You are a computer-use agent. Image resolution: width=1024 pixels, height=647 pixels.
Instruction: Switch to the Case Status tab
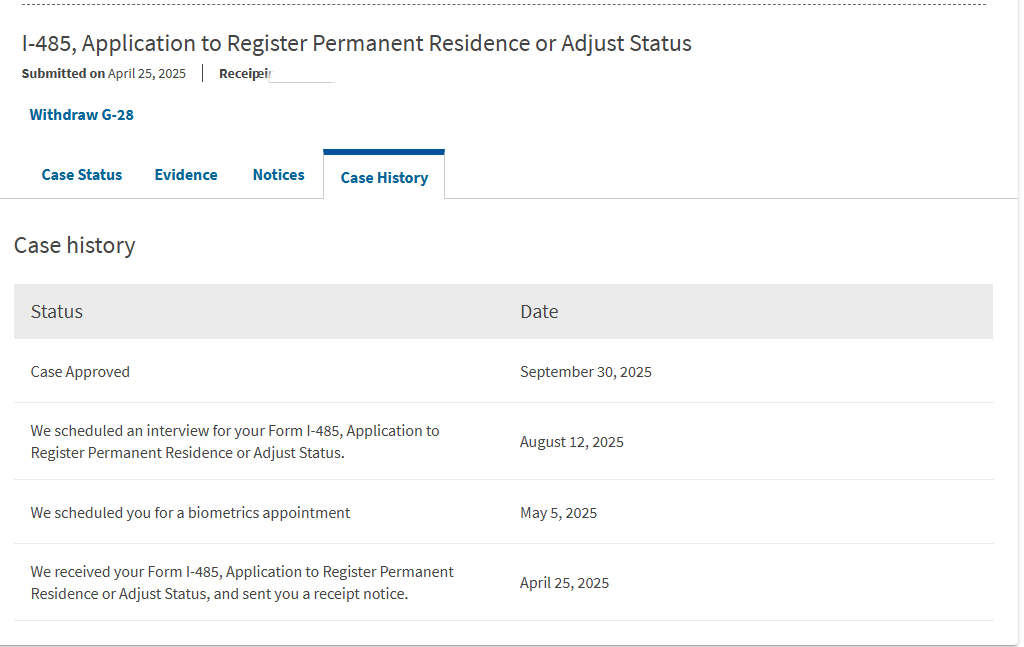[82, 175]
